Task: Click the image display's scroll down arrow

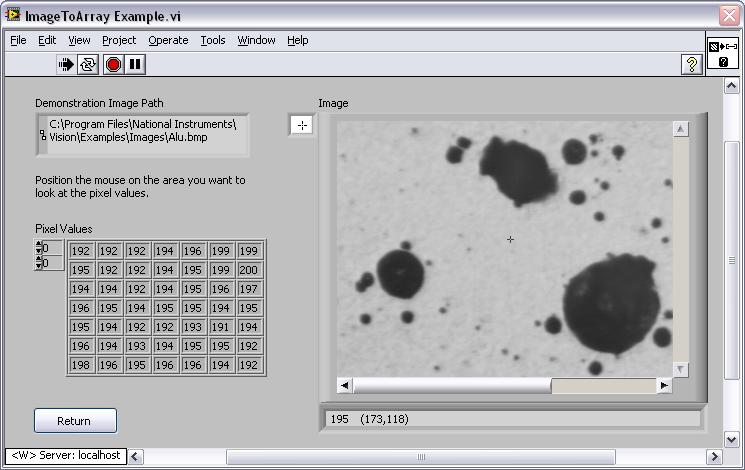Action: (681, 369)
